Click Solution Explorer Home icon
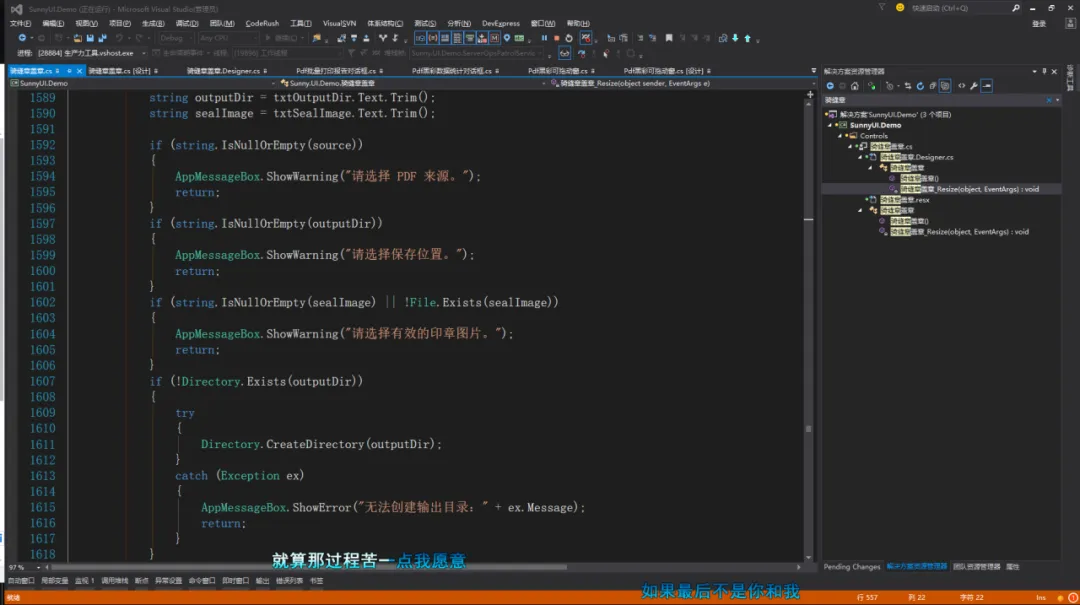The image size is (1080, 605). click(x=855, y=86)
